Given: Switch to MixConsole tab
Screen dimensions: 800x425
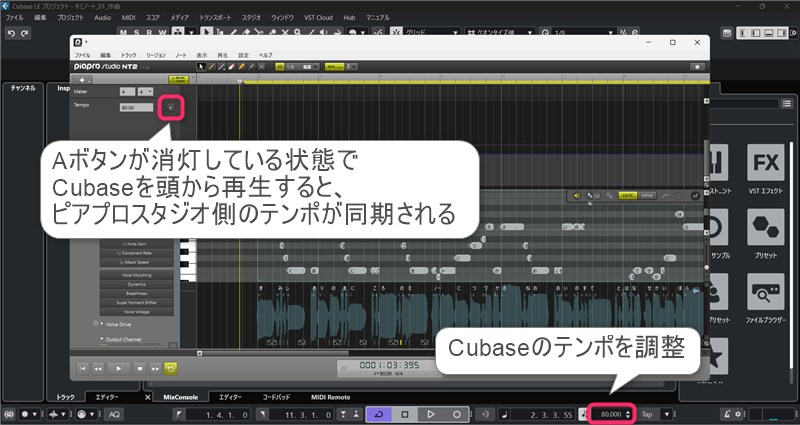Looking at the screenshot, I should (180, 397).
